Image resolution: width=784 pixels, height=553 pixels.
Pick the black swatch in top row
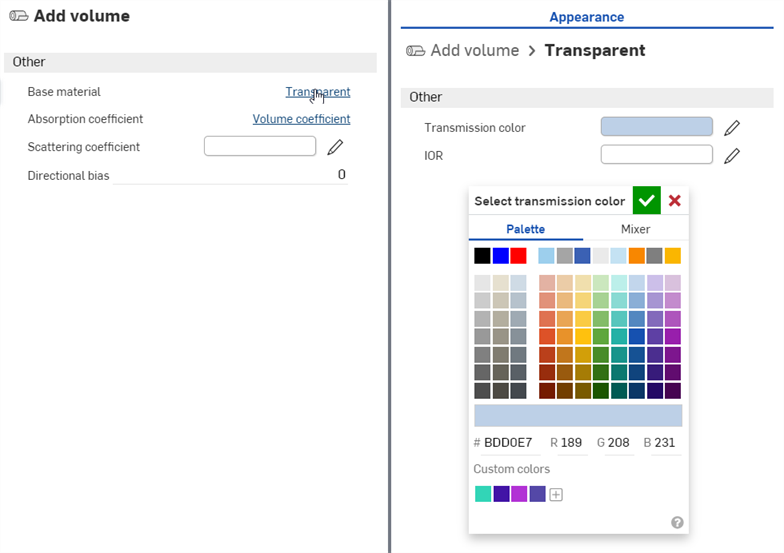(482, 256)
